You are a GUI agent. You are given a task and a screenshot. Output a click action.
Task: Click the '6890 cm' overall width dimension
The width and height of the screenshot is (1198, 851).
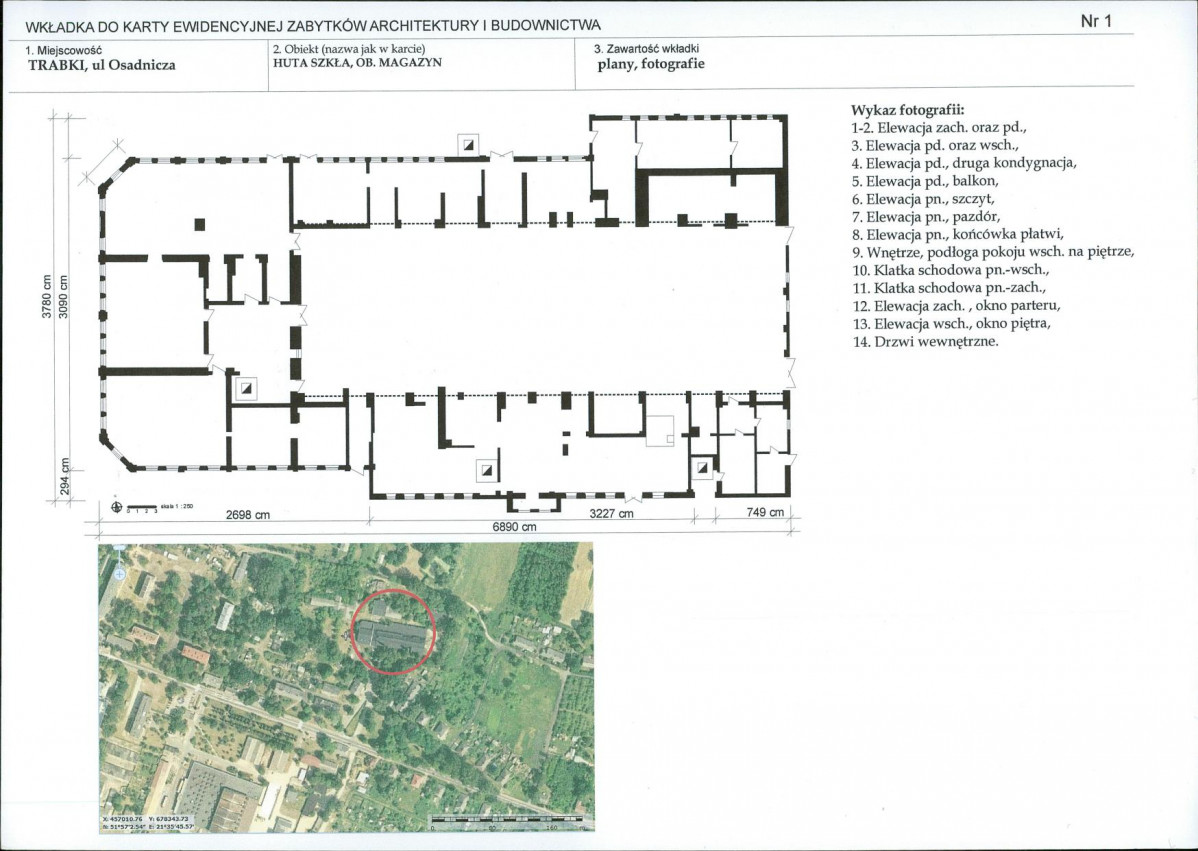click(515, 526)
